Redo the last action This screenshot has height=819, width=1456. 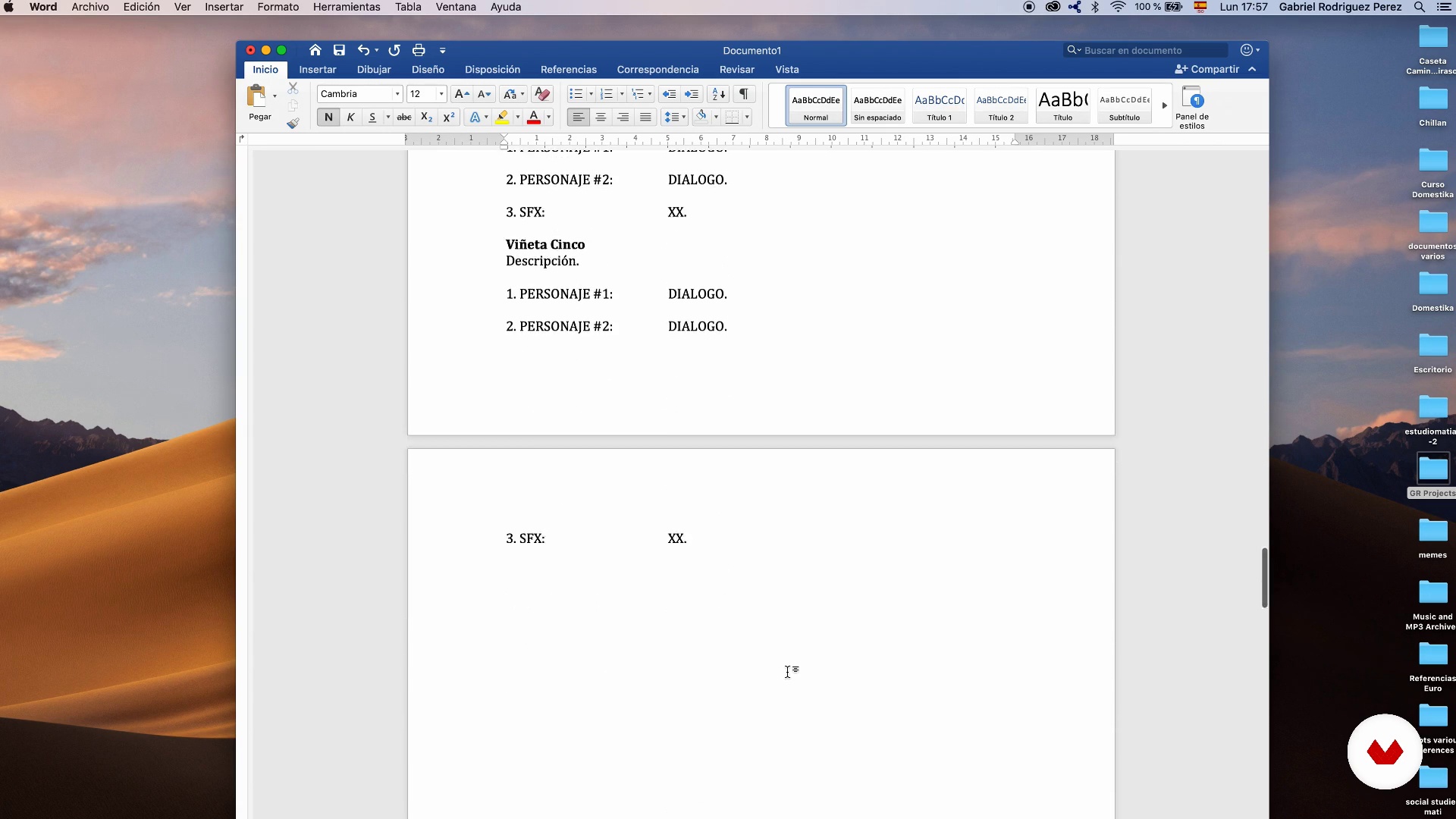(x=394, y=50)
